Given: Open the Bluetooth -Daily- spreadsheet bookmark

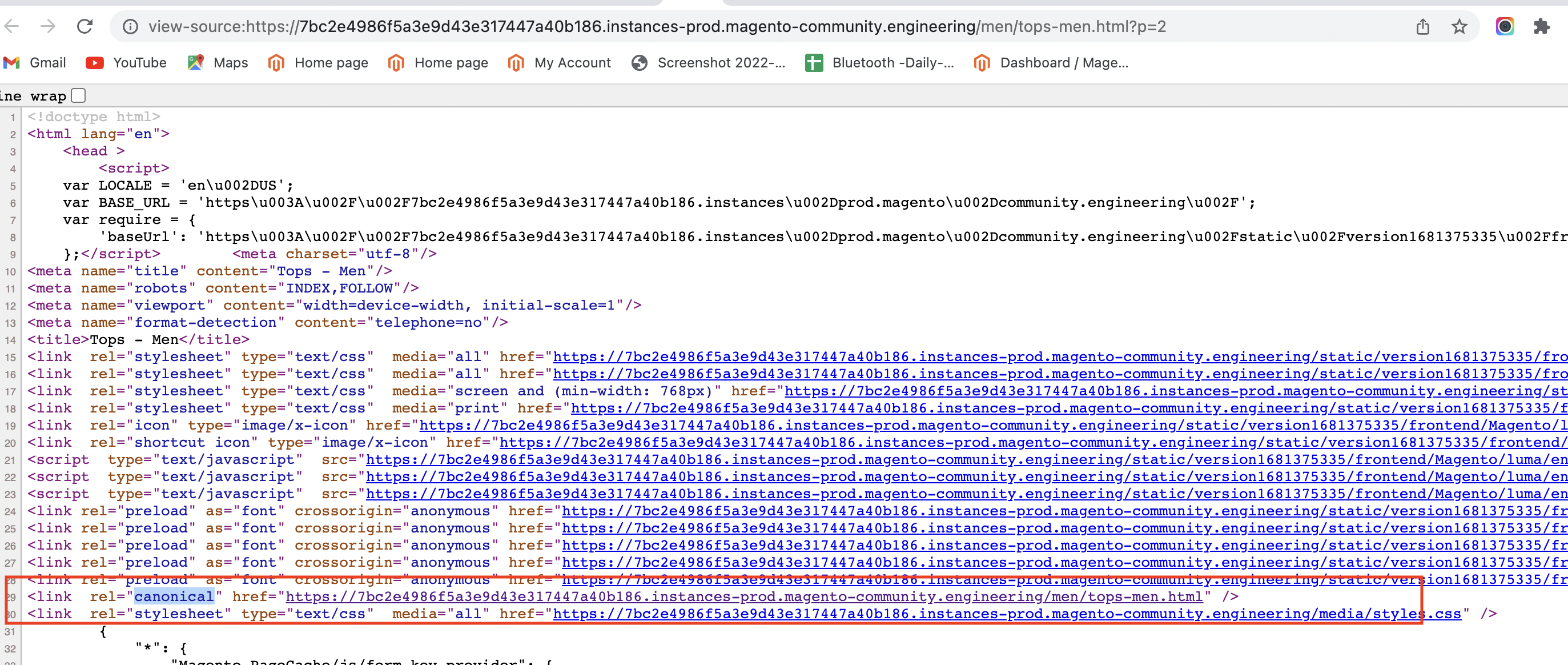Looking at the screenshot, I should (x=879, y=62).
